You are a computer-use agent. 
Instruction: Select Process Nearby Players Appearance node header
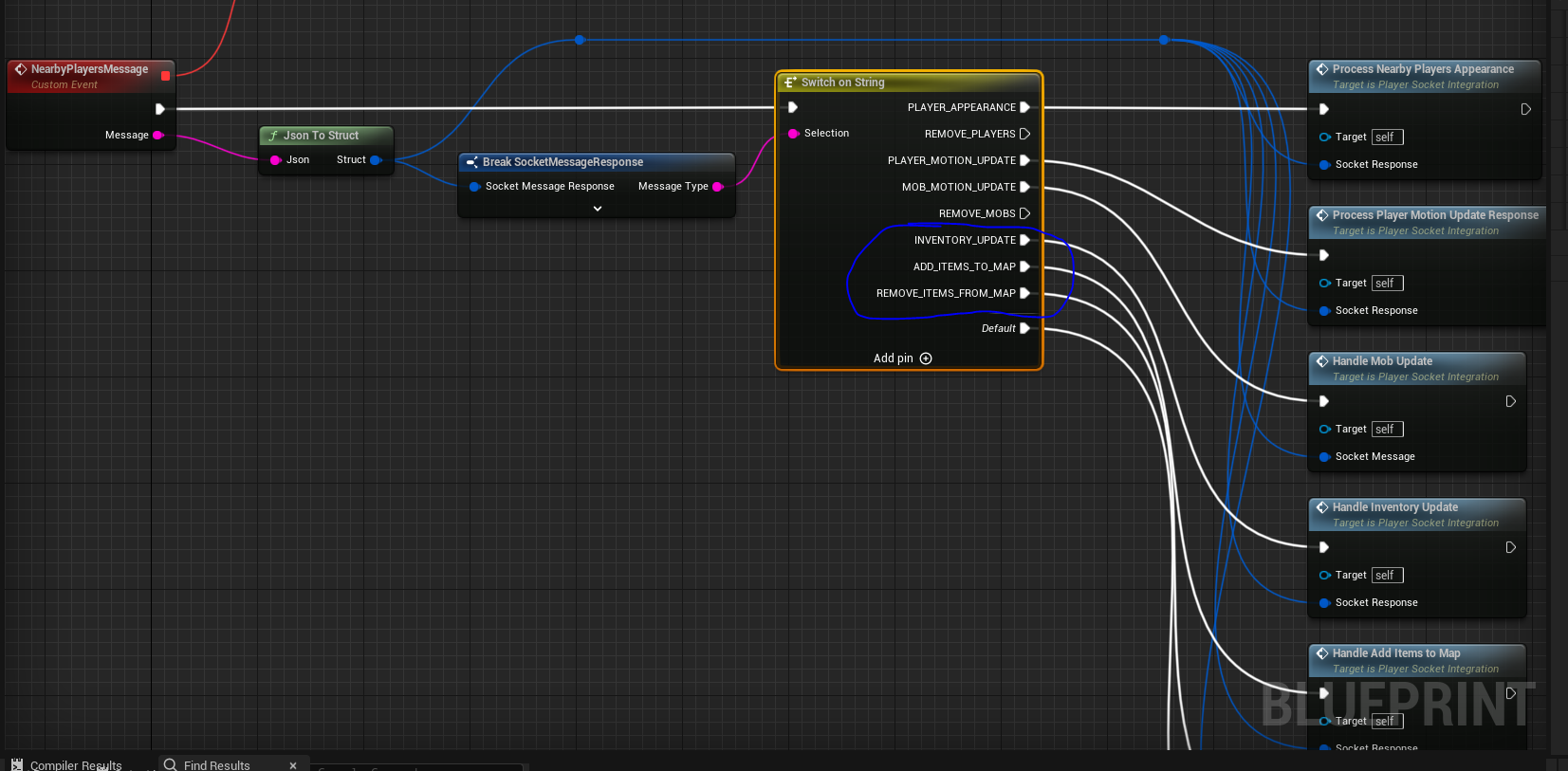[1425, 76]
